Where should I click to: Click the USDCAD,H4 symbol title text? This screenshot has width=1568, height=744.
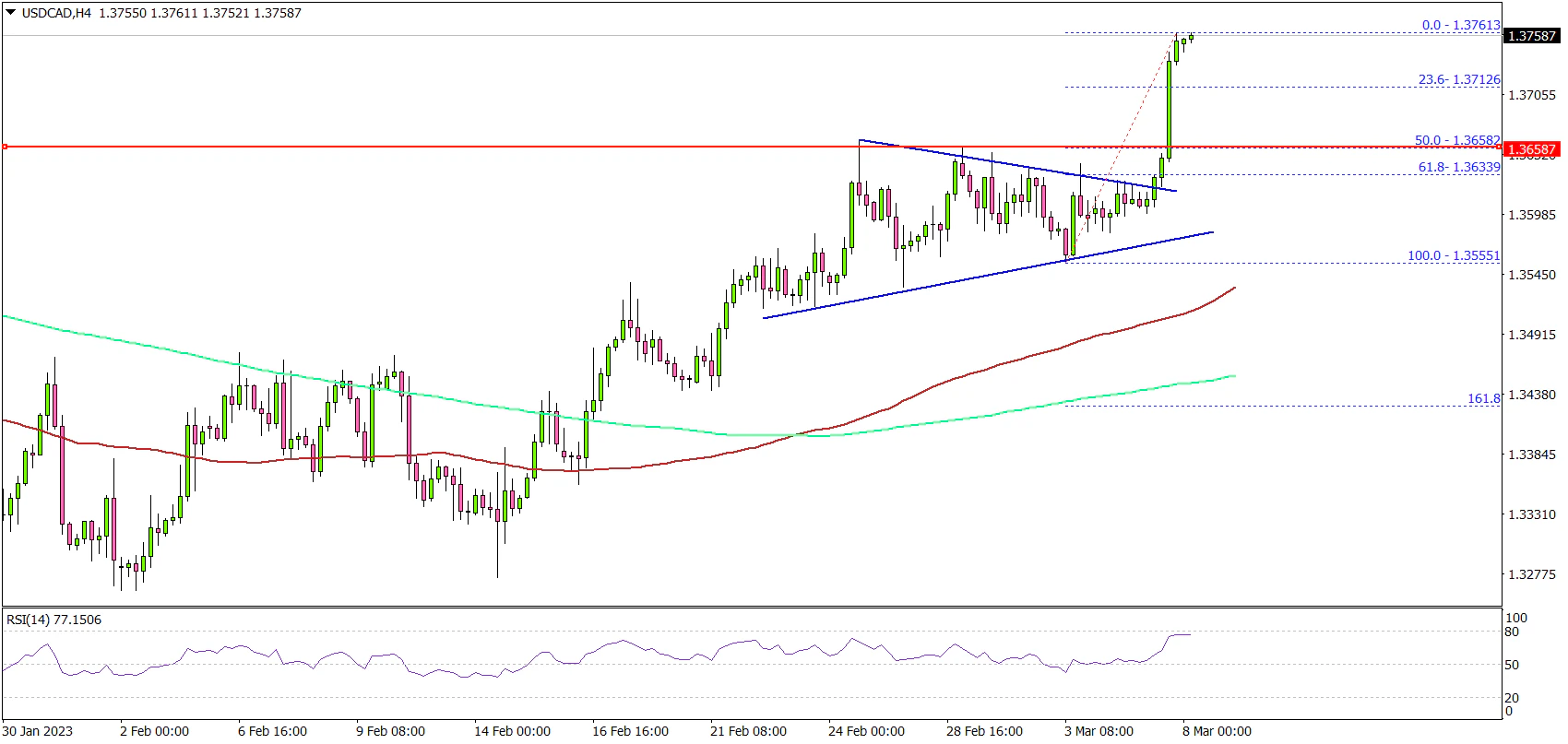[x=56, y=14]
